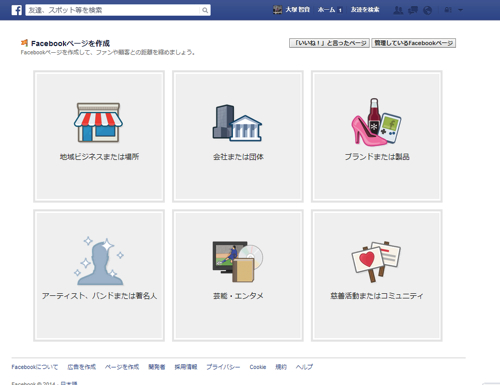This screenshot has height=385, width=500.
Task: Select the storefront local business icon
Action: coord(98,123)
